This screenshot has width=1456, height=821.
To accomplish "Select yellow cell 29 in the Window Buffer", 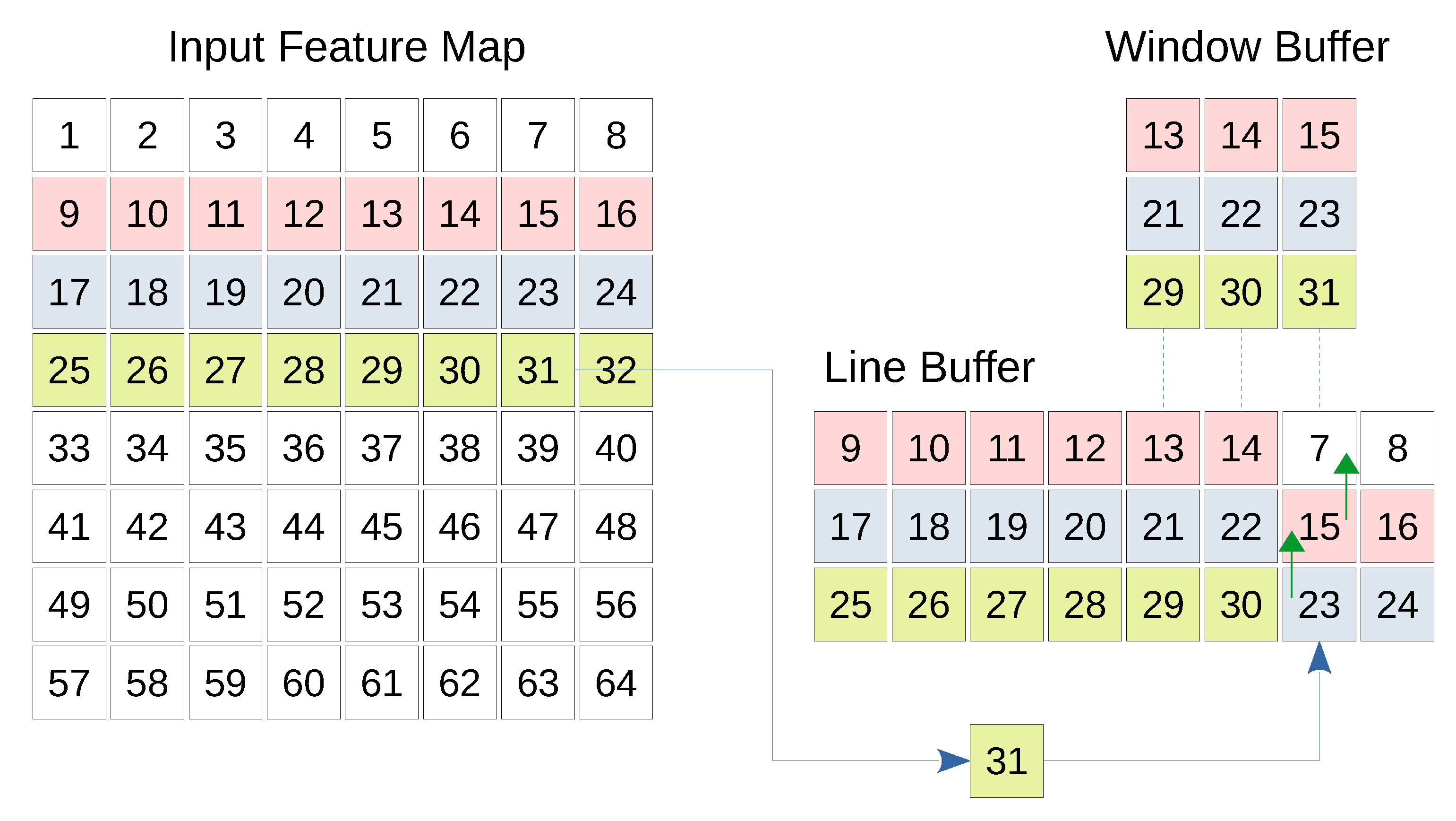I will point(1163,292).
